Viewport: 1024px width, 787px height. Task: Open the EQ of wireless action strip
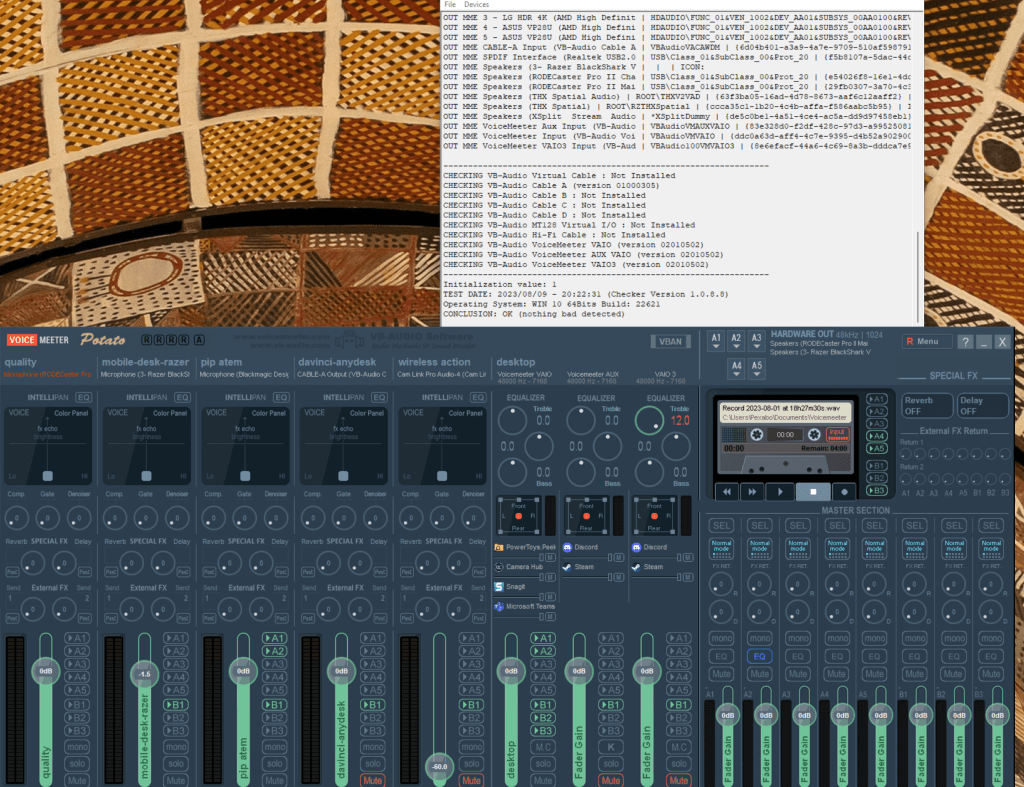coord(478,397)
